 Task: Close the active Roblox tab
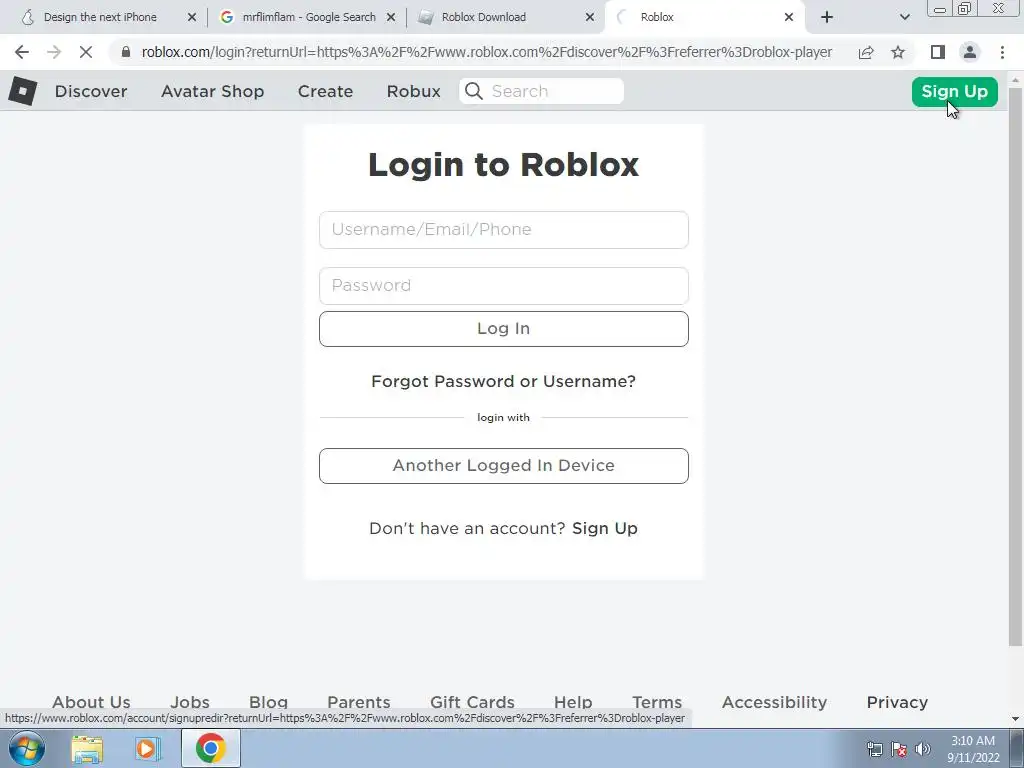coord(789,18)
